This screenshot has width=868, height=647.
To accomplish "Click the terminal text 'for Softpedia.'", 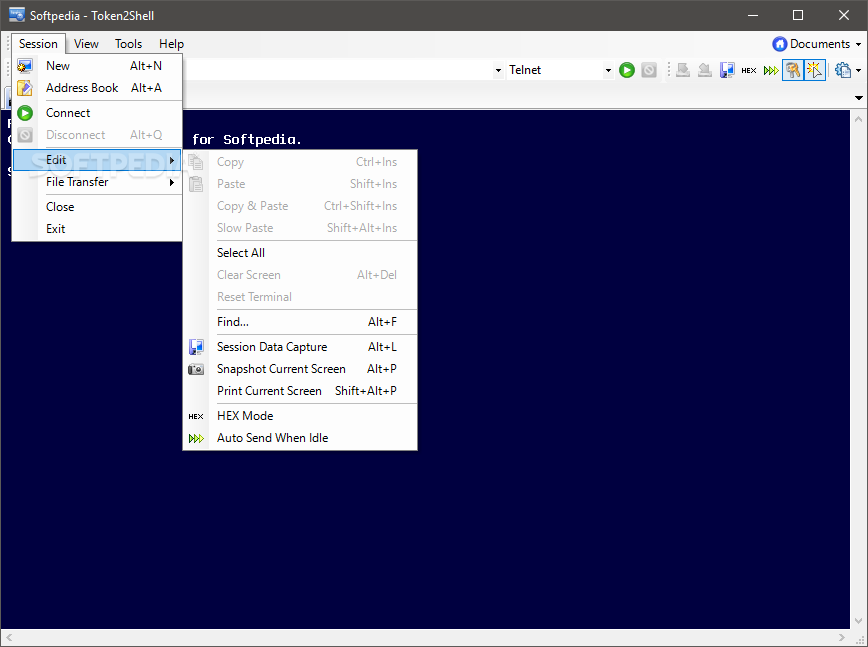I will (246, 139).
